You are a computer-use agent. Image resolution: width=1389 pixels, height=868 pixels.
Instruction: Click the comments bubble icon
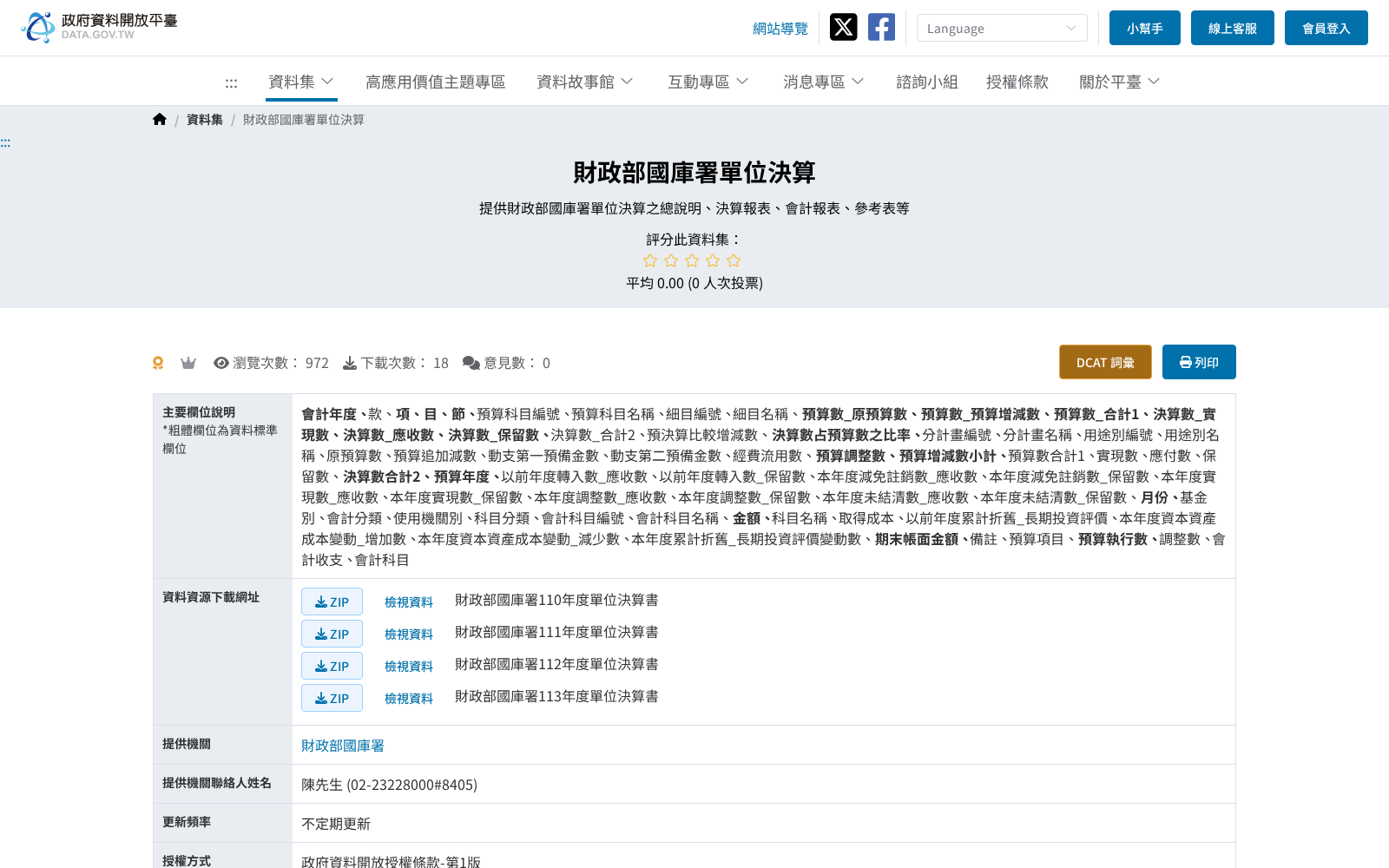tap(471, 363)
